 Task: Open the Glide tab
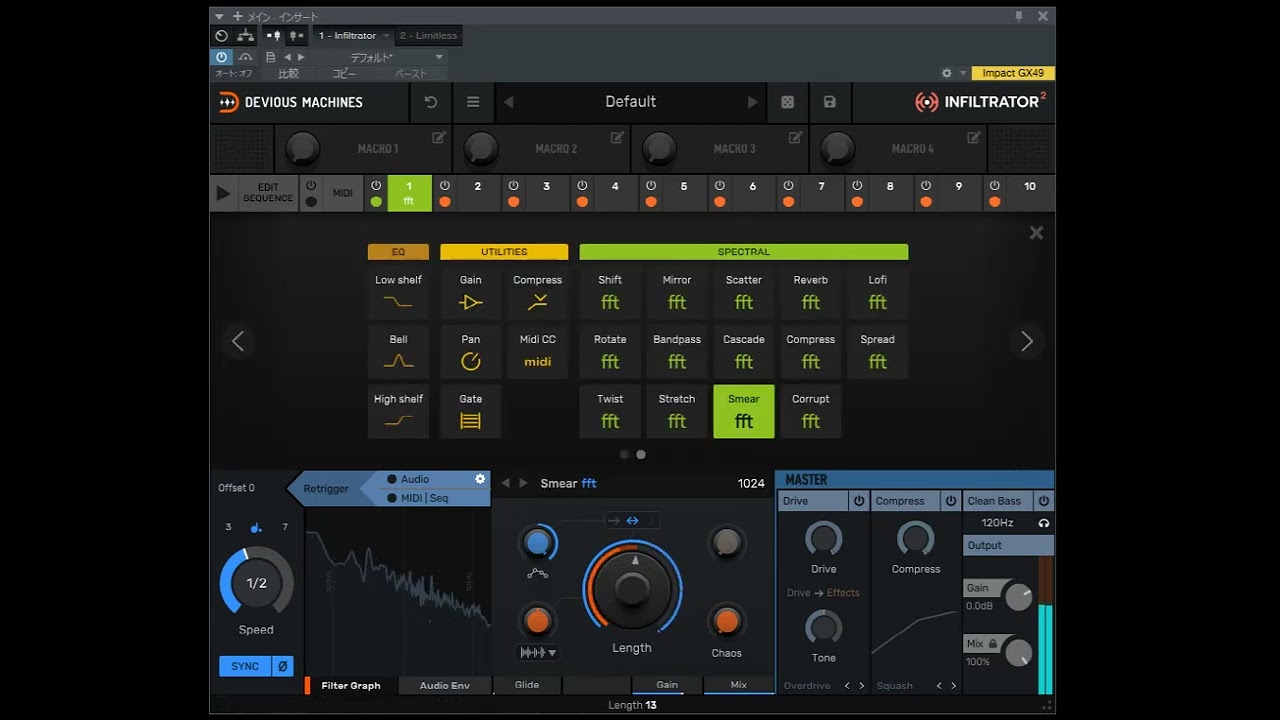[x=527, y=685]
